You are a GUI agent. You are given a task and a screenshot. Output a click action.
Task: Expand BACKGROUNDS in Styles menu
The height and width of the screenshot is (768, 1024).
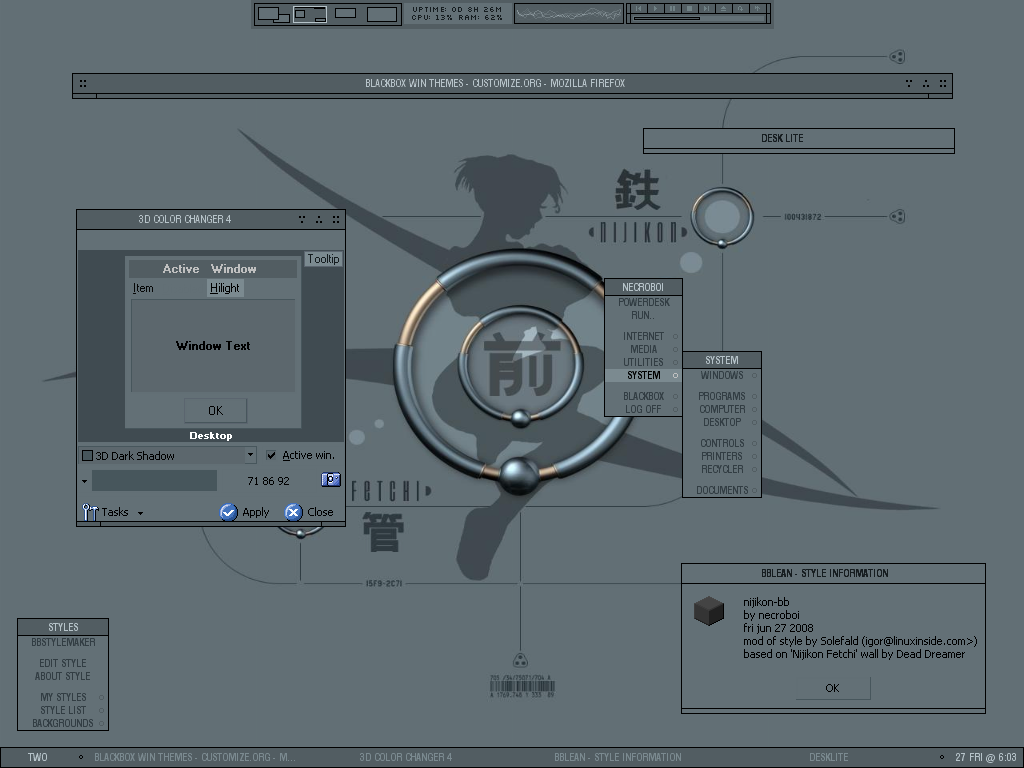(x=63, y=724)
